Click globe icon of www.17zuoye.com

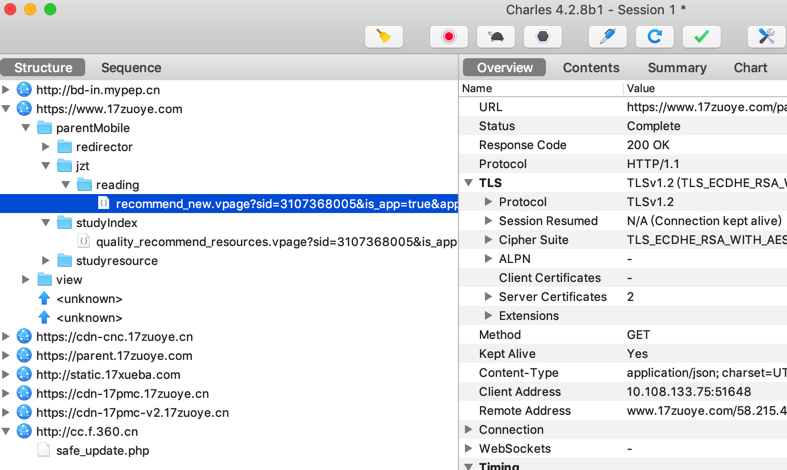(24, 109)
